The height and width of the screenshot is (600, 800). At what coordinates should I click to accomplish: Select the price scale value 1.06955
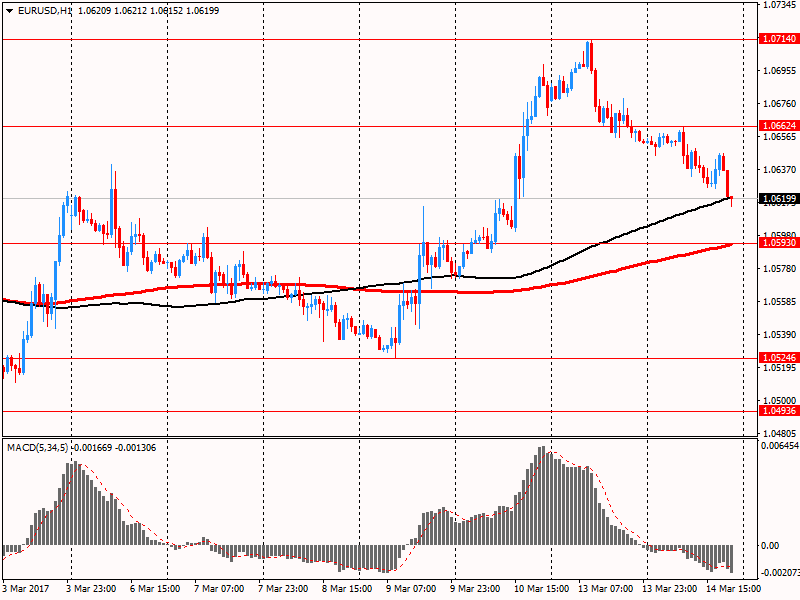780,70
